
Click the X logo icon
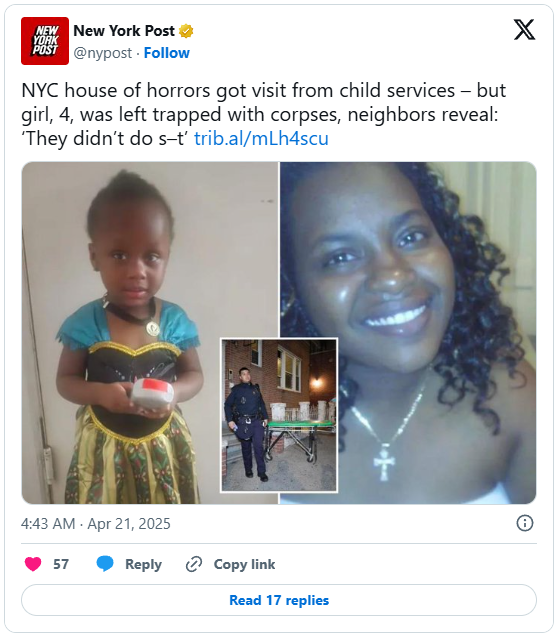click(524, 30)
